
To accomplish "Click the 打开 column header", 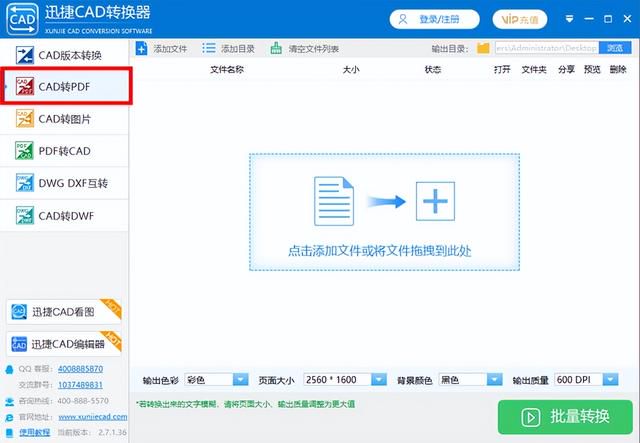I will point(502,69).
